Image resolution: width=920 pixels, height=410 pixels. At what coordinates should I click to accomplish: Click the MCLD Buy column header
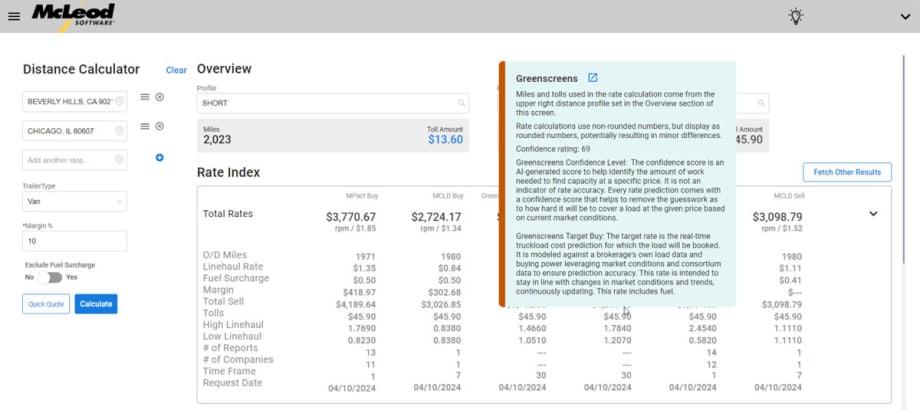448,196
